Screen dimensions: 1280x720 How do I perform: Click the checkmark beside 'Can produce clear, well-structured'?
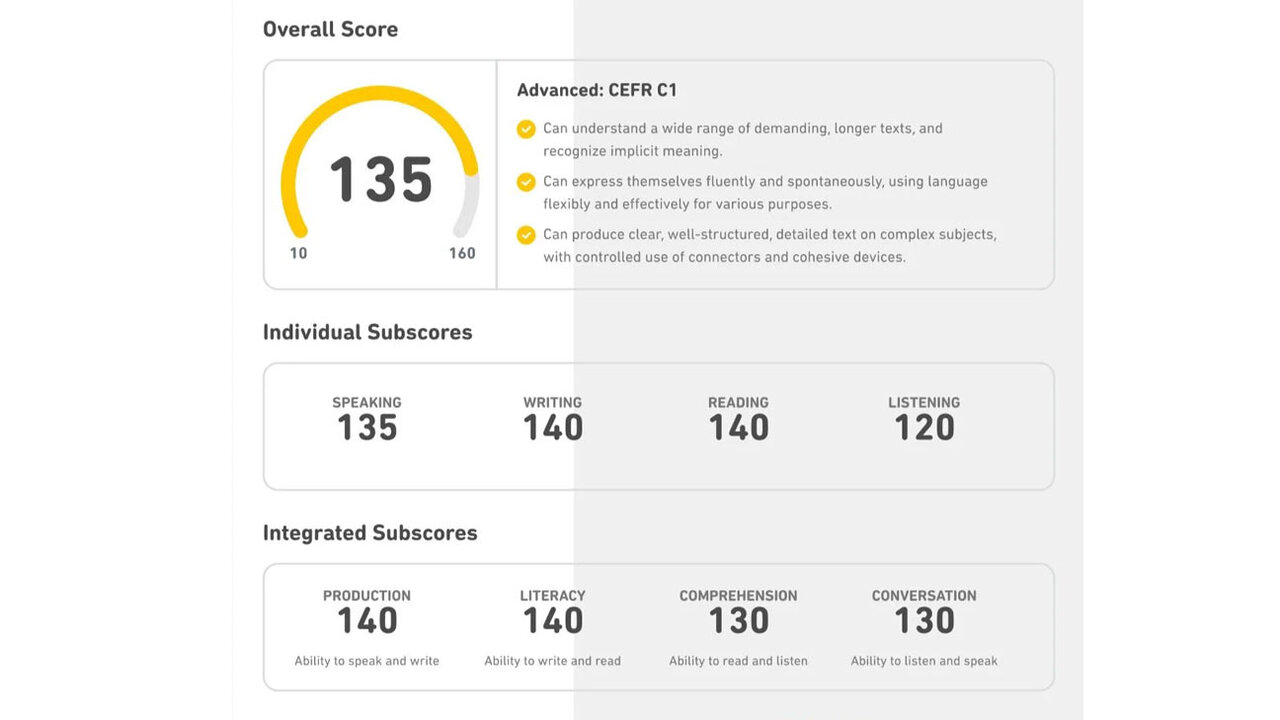click(x=526, y=236)
